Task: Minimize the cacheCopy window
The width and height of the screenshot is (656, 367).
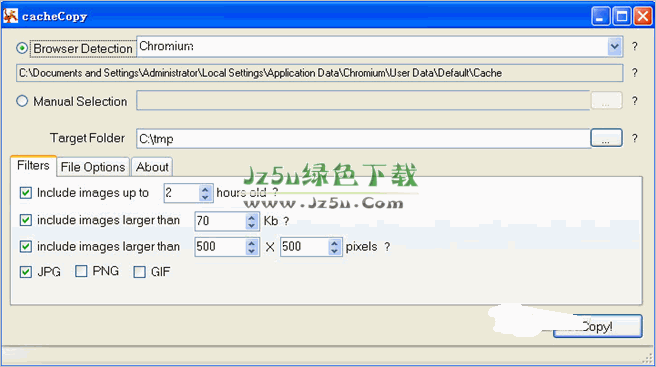Action: click(x=600, y=16)
